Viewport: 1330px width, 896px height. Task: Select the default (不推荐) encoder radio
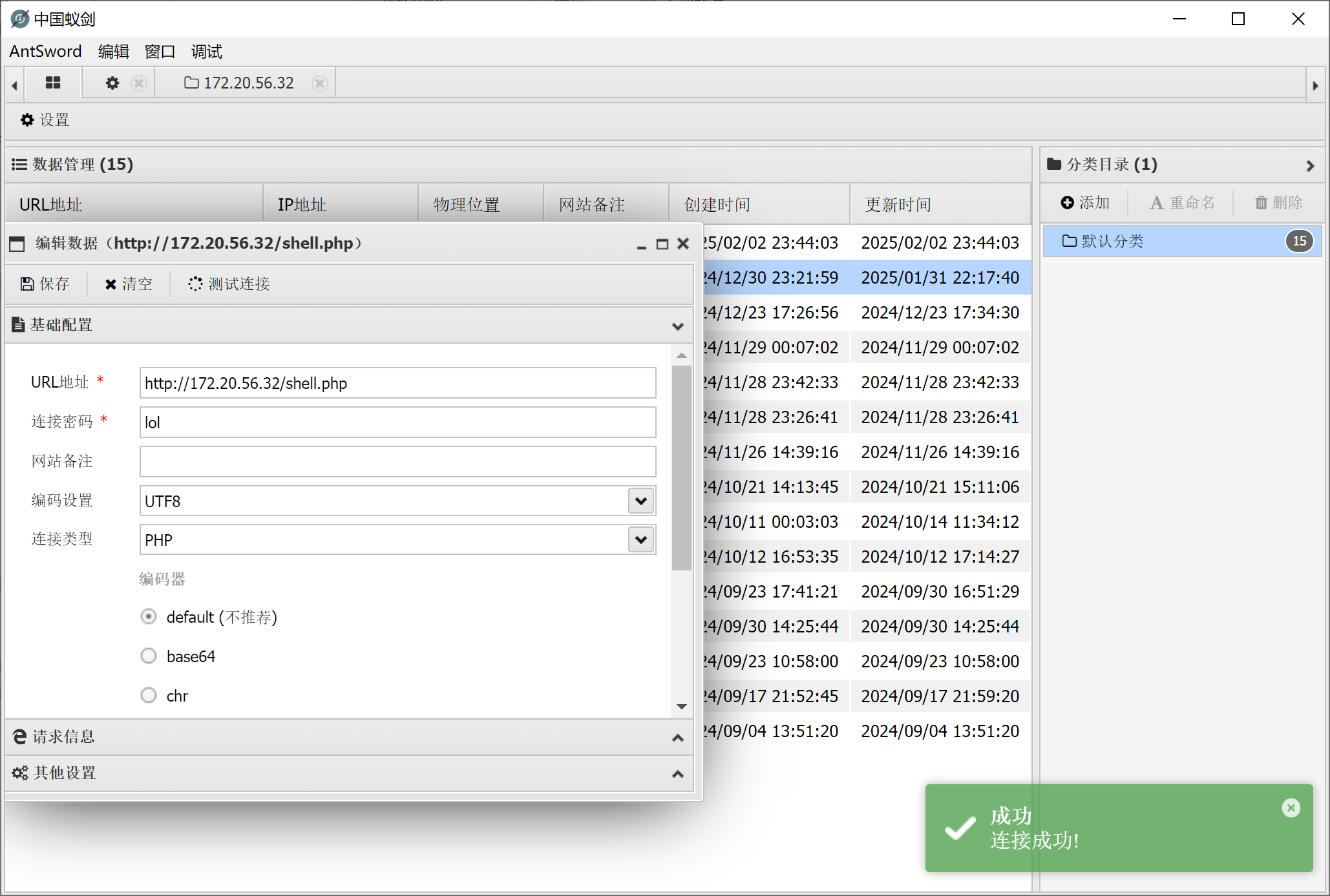[x=149, y=617]
